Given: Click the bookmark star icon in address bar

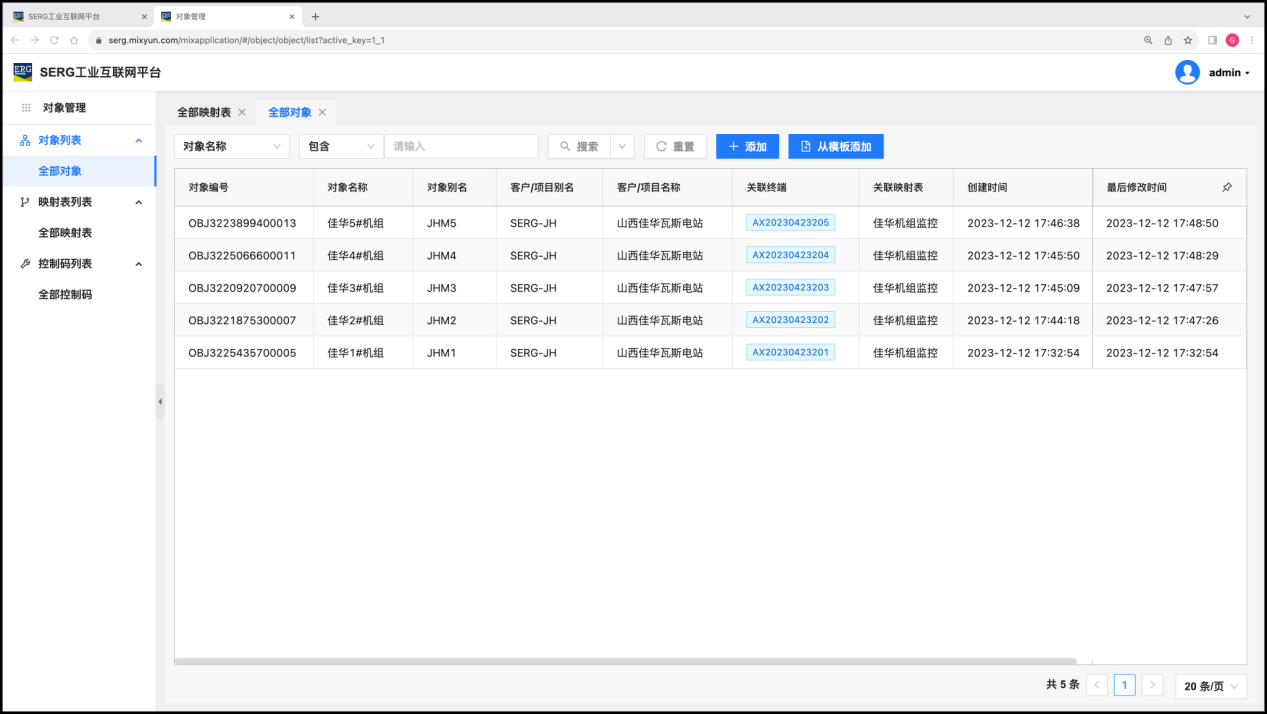Looking at the screenshot, I should click(1188, 40).
